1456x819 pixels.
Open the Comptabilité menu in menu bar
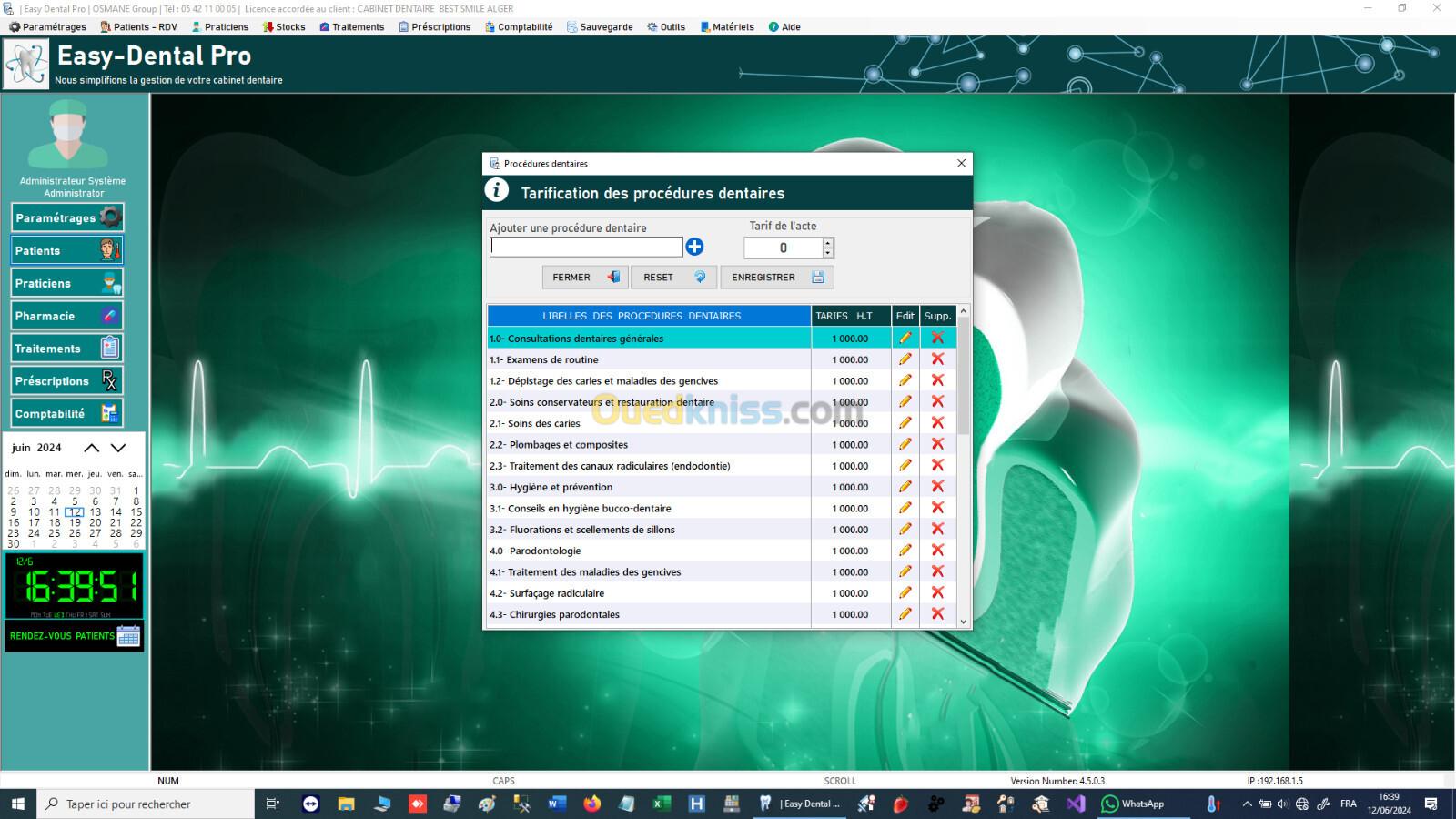pos(519,27)
